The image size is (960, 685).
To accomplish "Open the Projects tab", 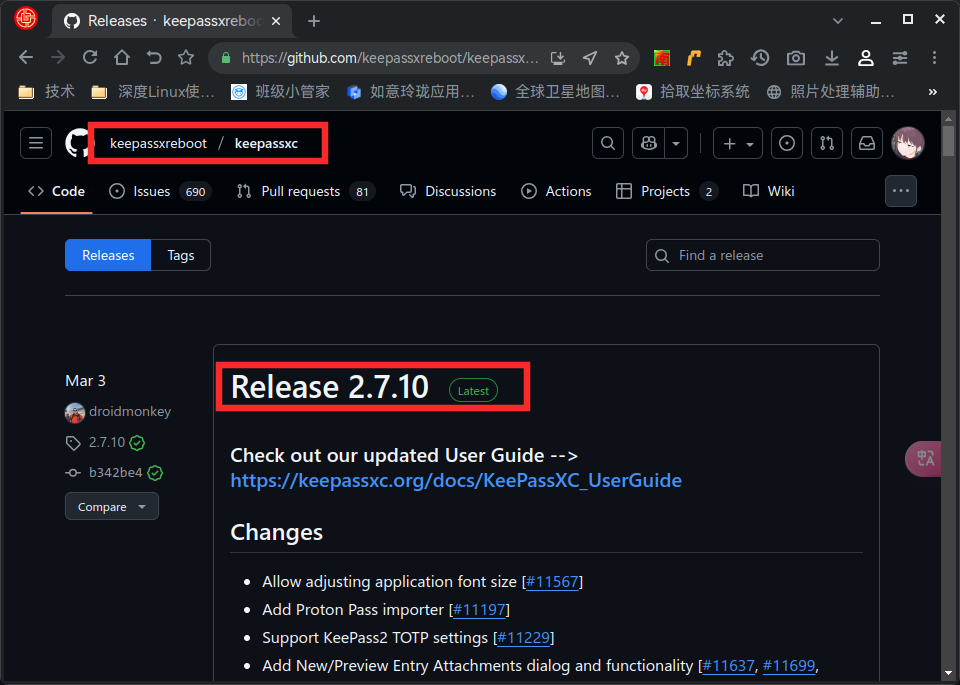I will (667, 192).
